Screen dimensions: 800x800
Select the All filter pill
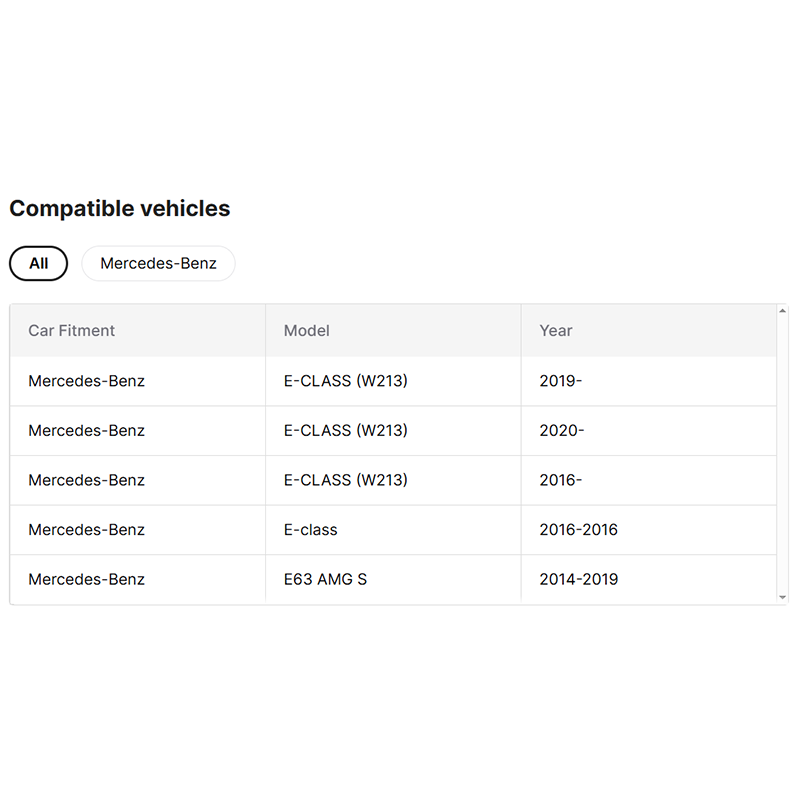click(38, 263)
